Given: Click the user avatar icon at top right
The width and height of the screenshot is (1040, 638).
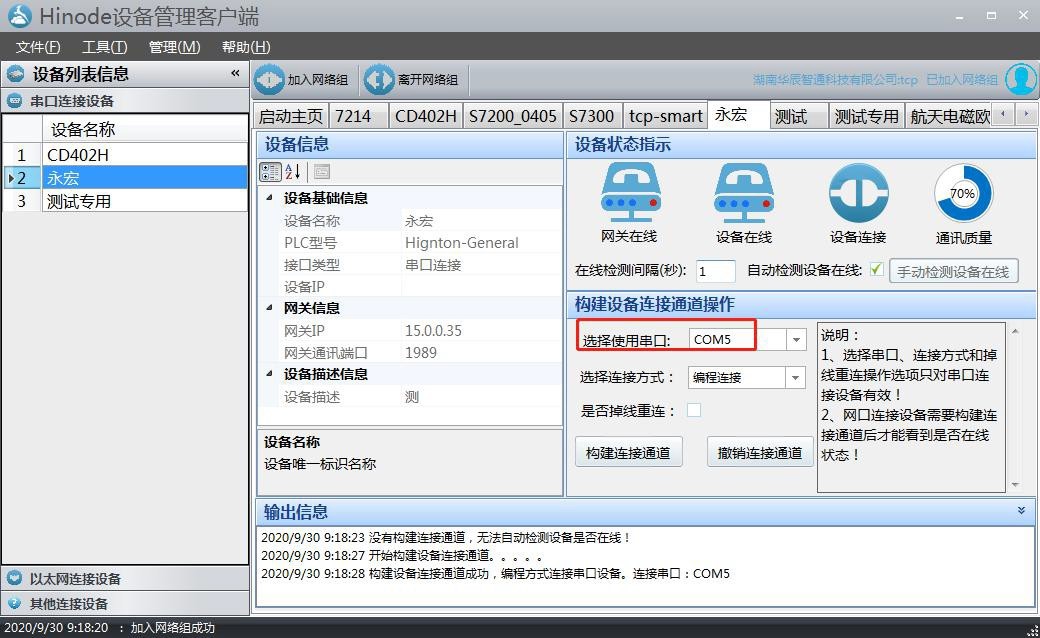Looking at the screenshot, I should pyautogui.click(x=1020, y=79).
